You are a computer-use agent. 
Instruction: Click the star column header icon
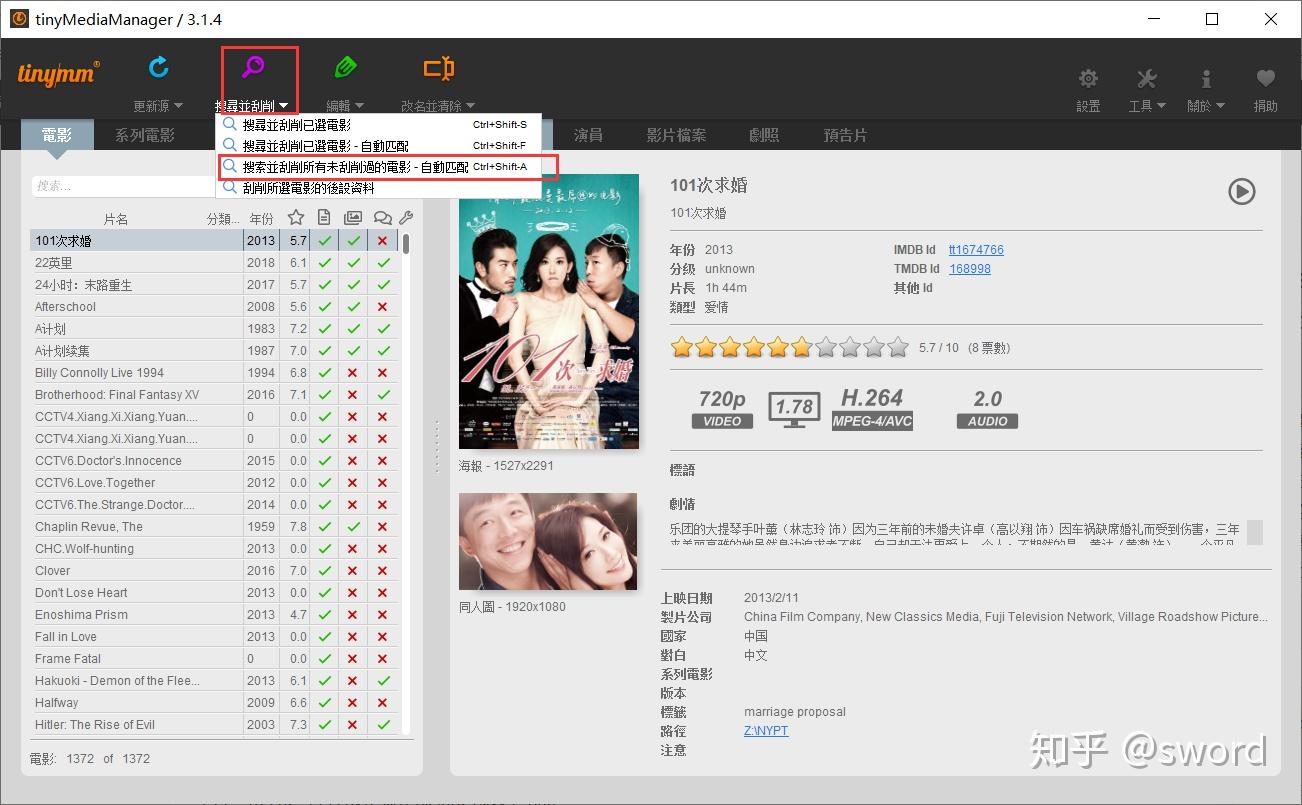(x=296, y=216)
